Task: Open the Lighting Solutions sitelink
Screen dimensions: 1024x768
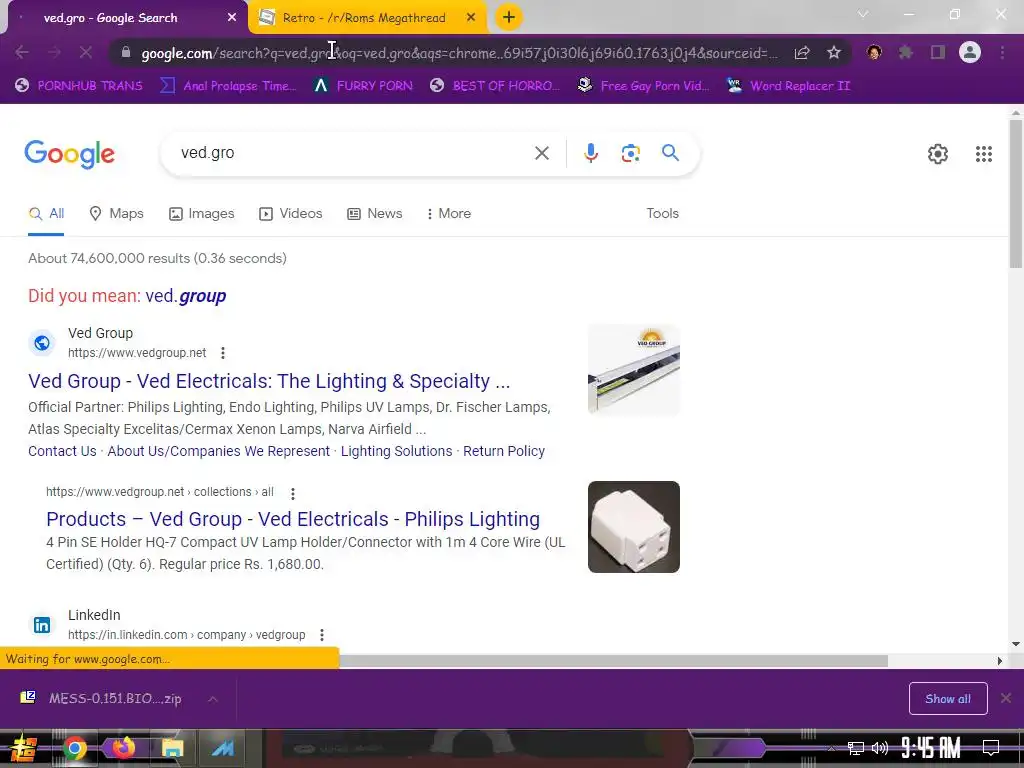Action: pos(396,451)
